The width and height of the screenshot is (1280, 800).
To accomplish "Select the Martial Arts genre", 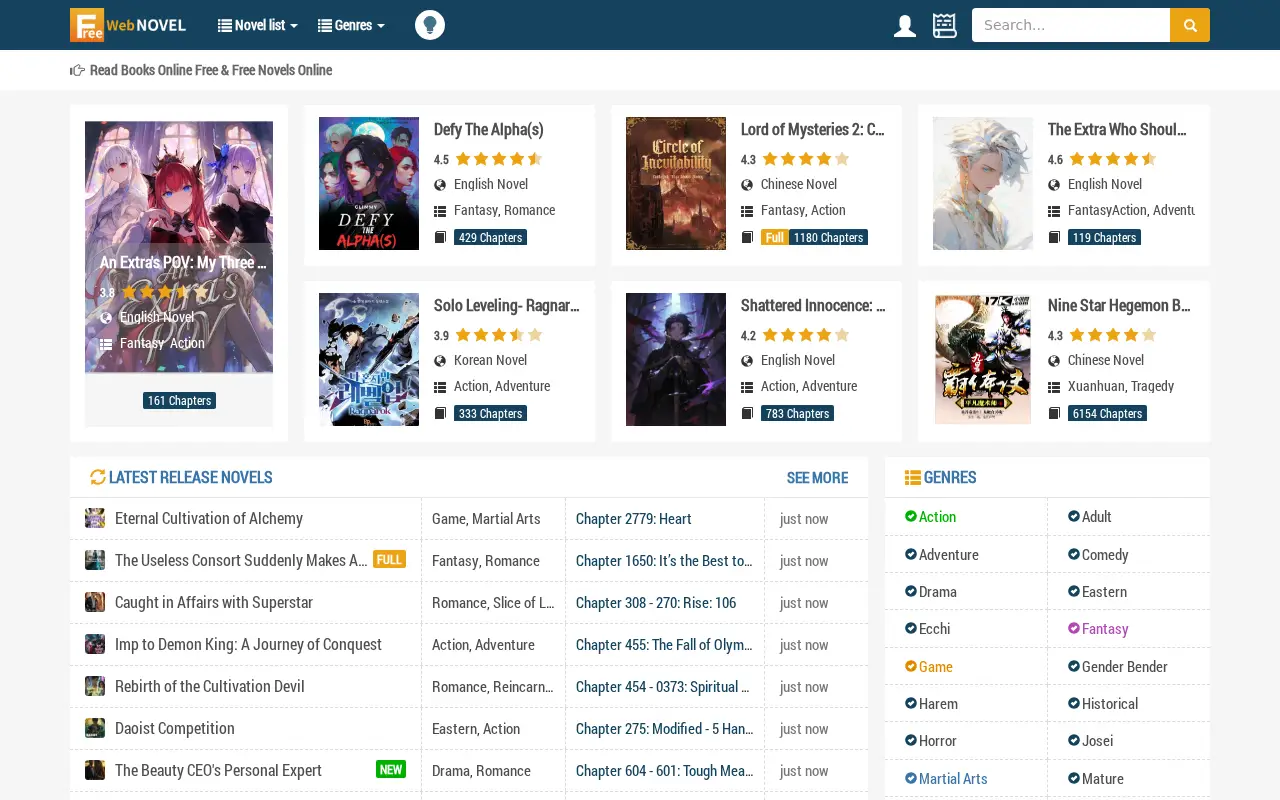I will (946, 778).
